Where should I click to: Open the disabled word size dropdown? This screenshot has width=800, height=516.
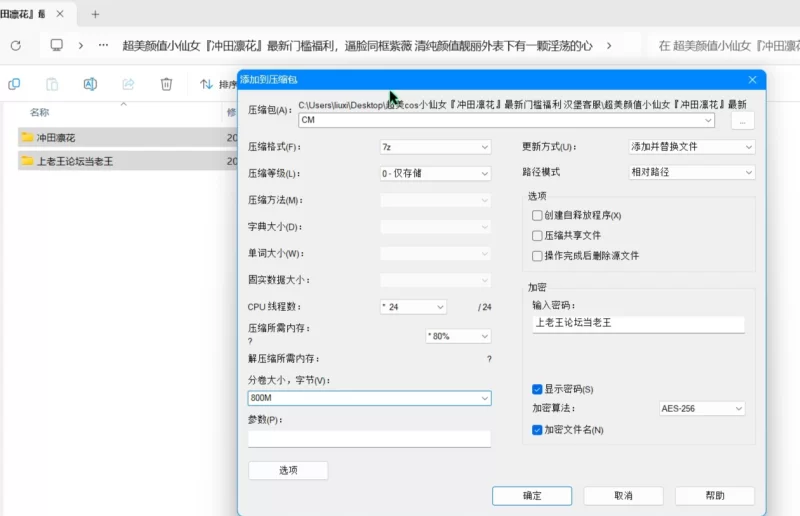[435, 253]
